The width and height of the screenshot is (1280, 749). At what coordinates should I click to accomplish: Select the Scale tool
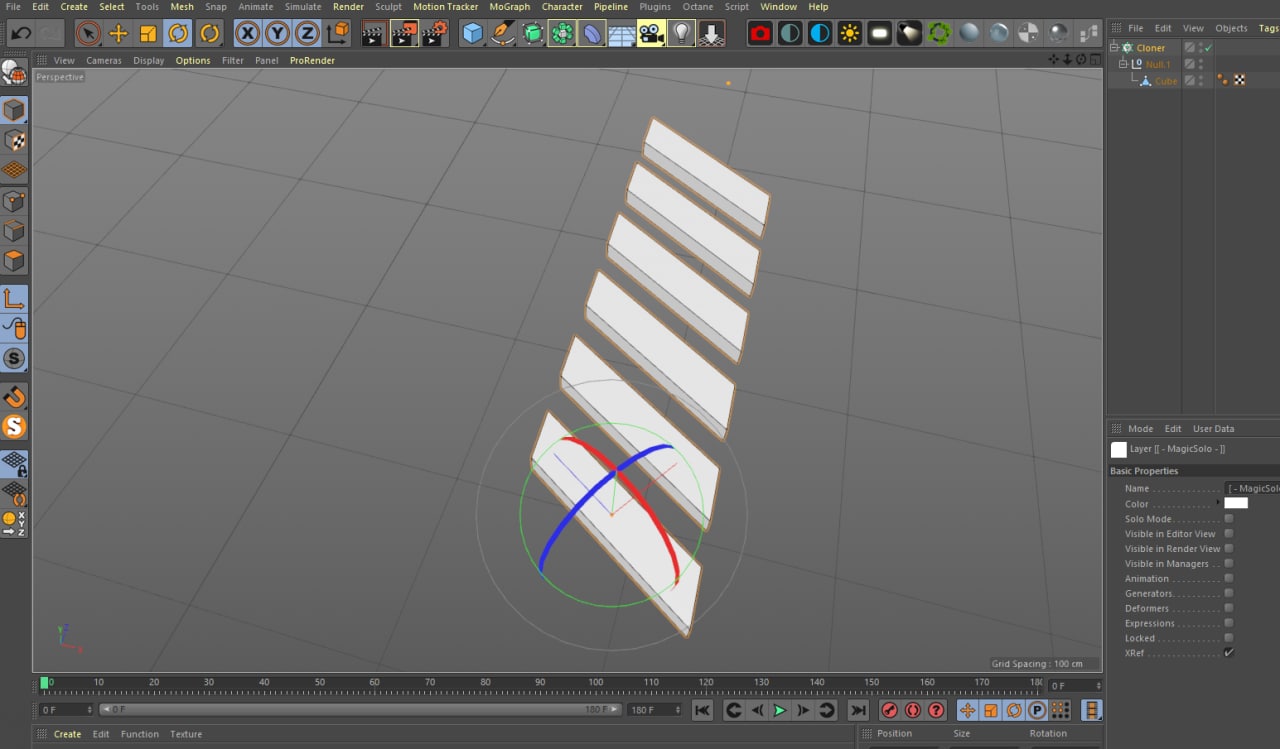(148, 33)
